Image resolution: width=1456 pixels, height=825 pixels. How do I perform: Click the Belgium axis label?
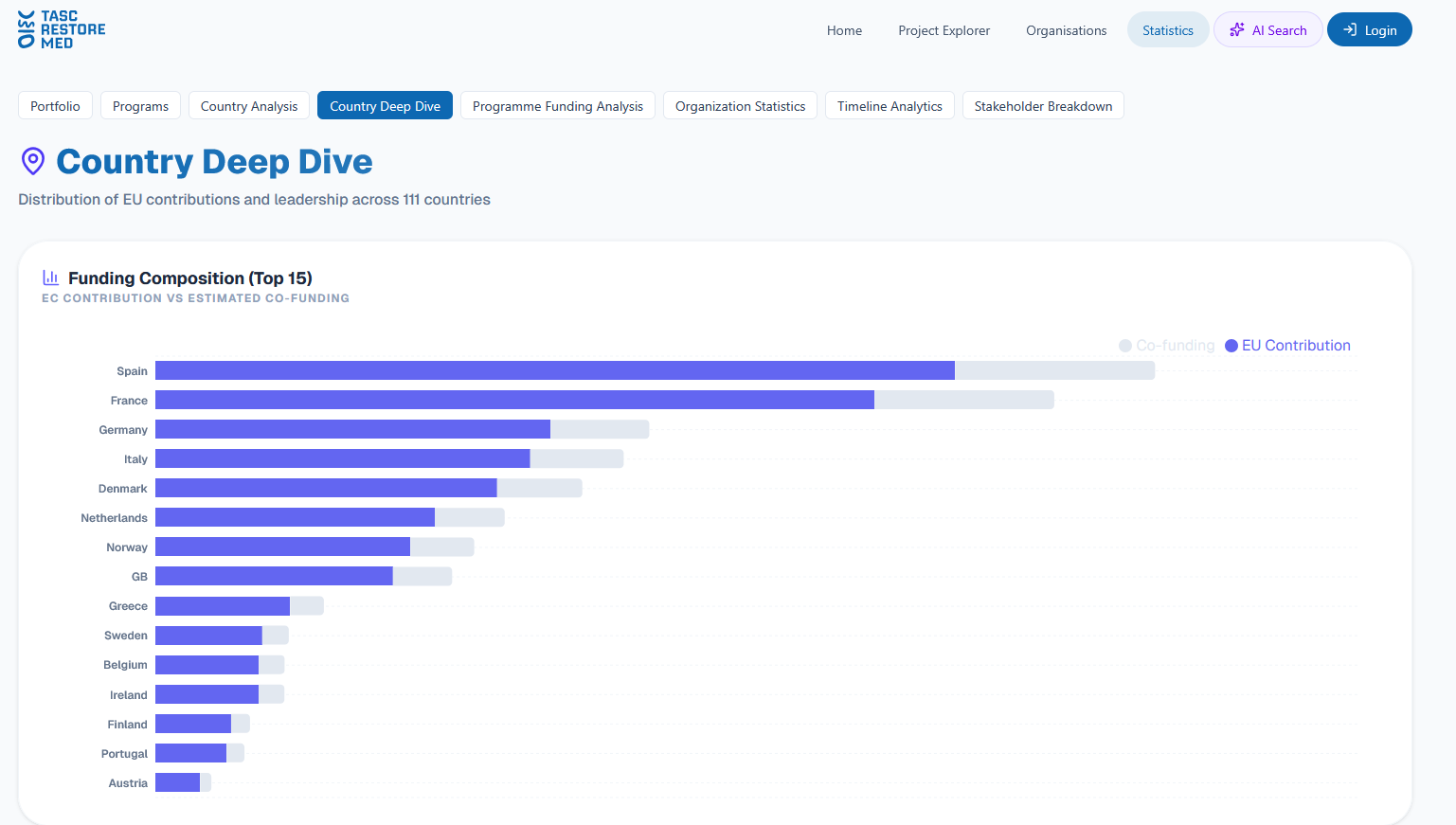click(125, 665)
